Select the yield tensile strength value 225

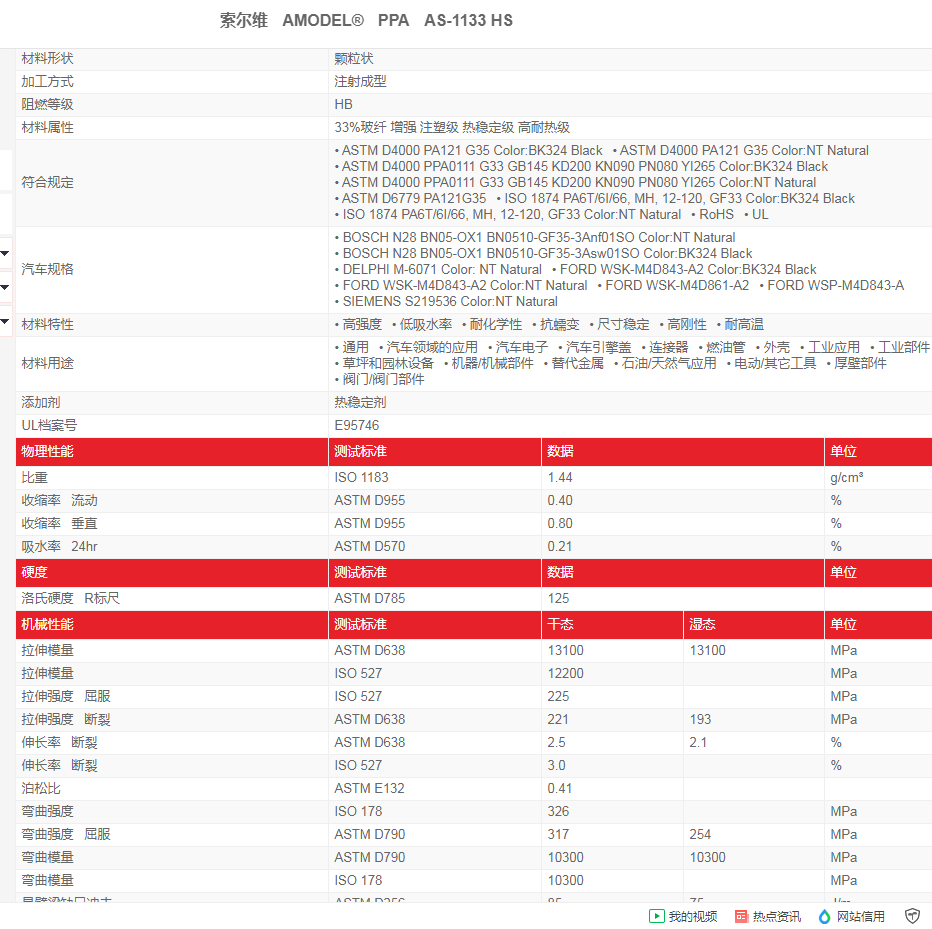pos(558,696)
